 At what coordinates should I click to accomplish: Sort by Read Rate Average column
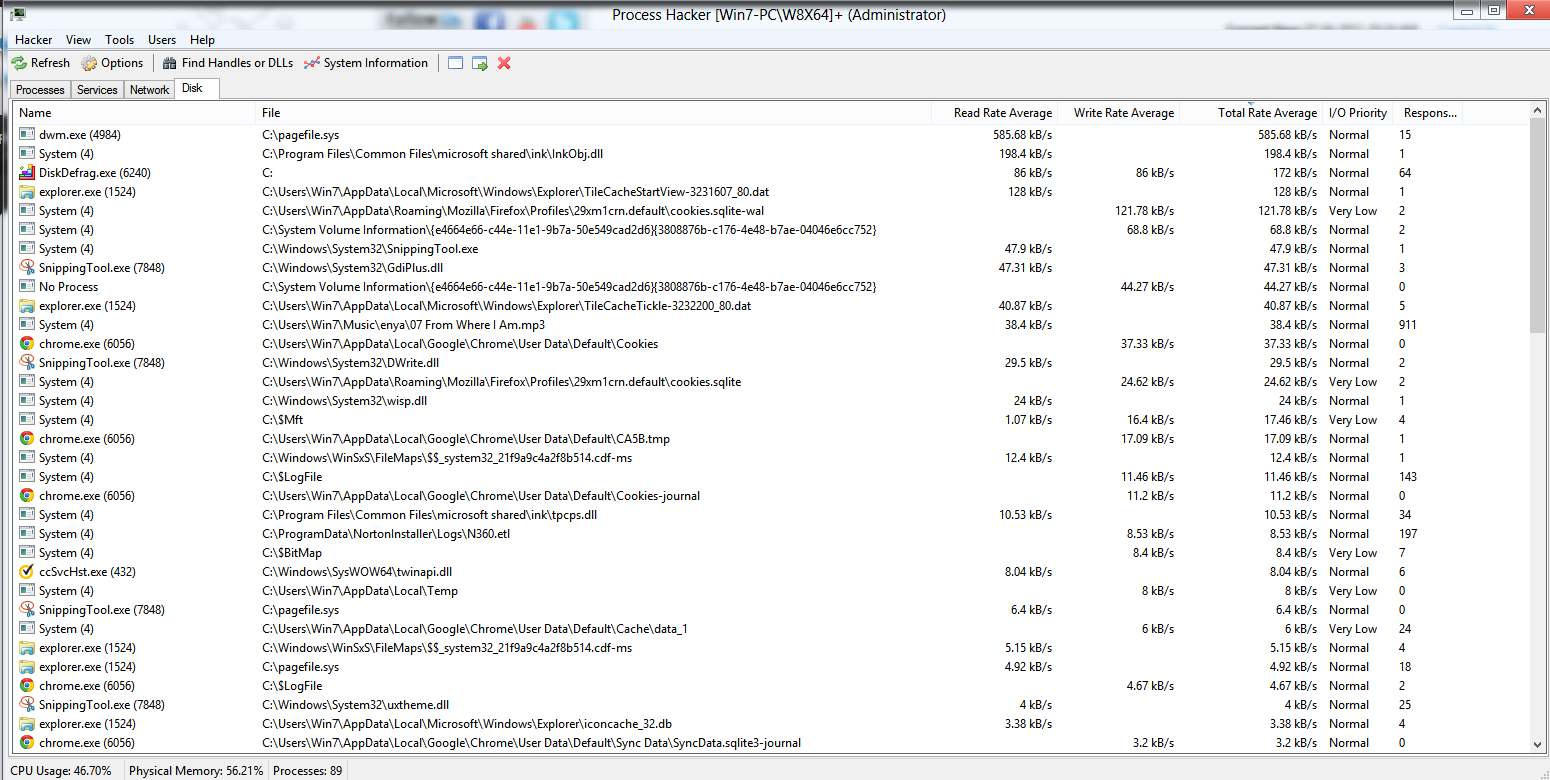click(x=994, y=113)
